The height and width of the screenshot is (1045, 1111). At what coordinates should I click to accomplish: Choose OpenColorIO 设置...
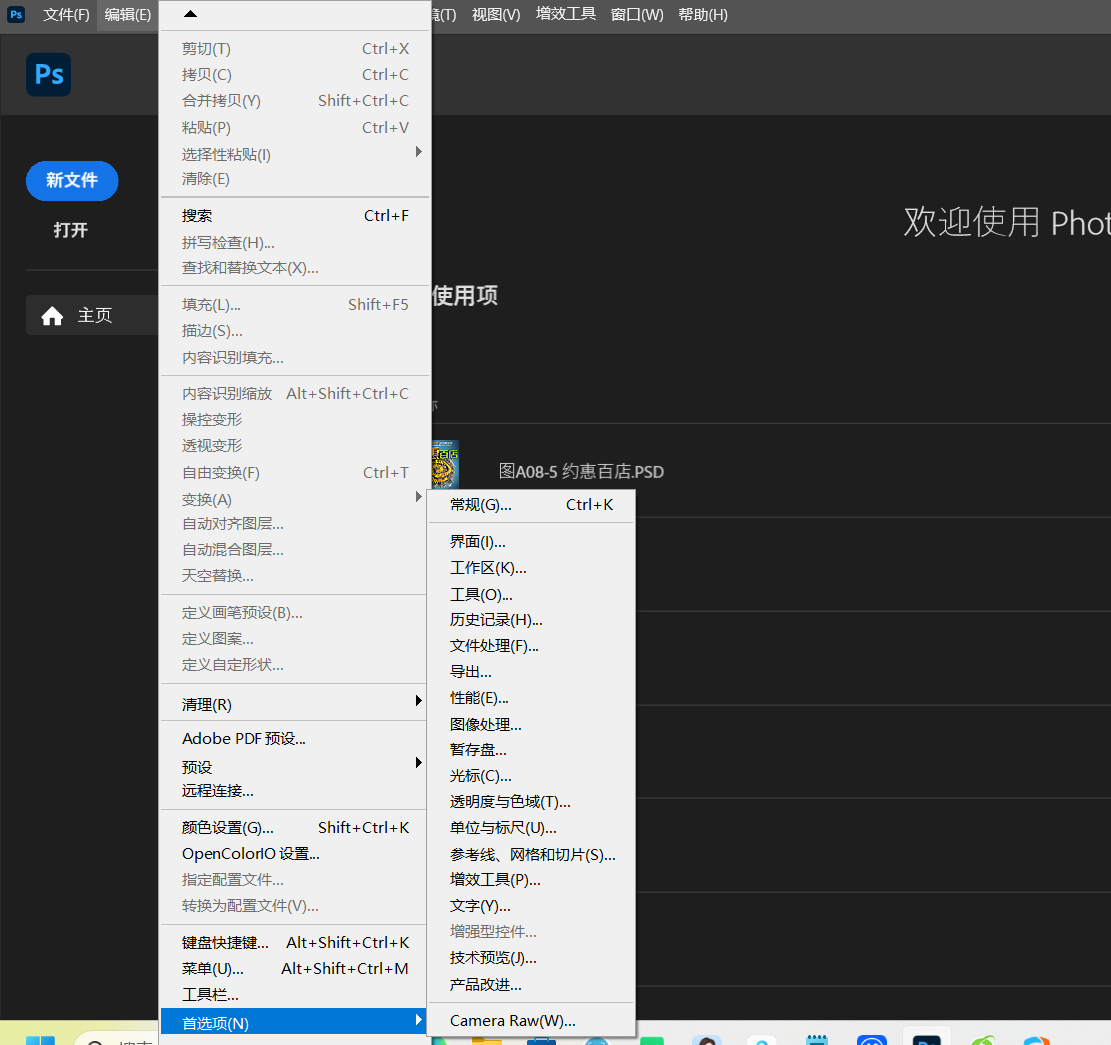click(295, 854)
